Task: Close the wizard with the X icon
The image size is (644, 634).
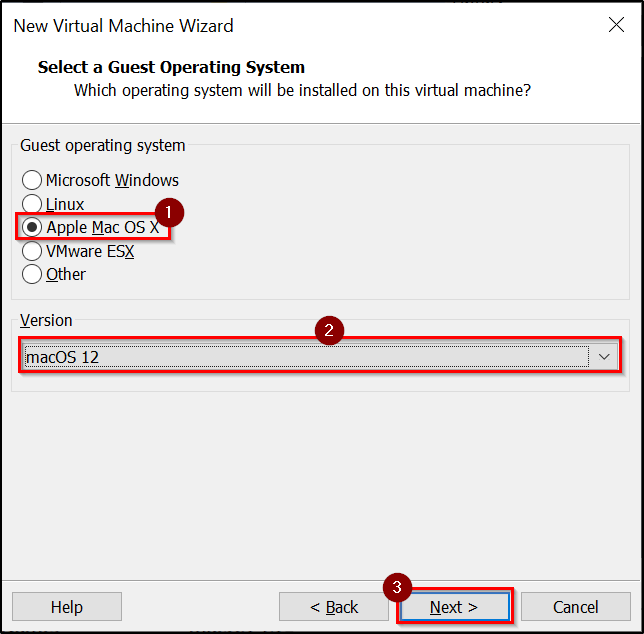Action: tap(616, 25)
